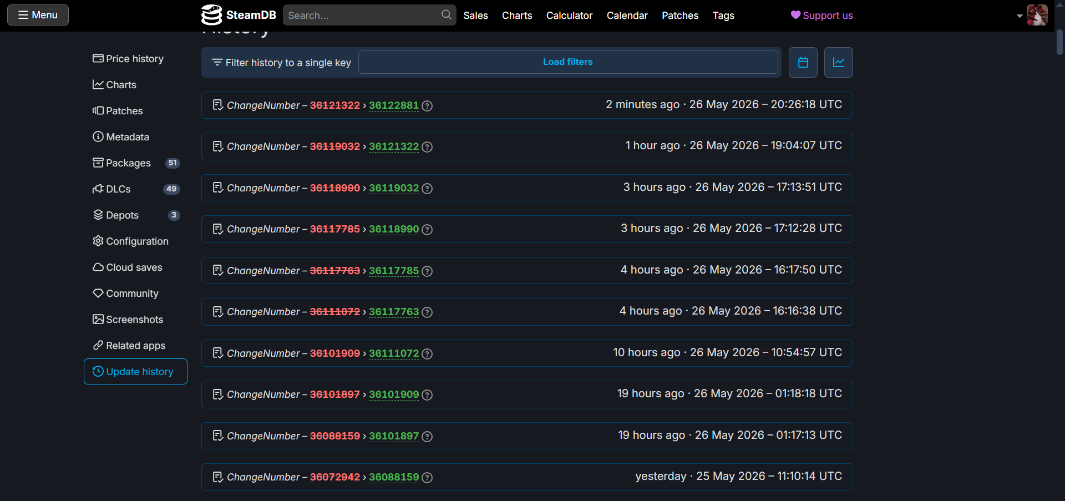Select Update history in sidebar
The image size is (1065, 501).
click(x=136, y=371)
